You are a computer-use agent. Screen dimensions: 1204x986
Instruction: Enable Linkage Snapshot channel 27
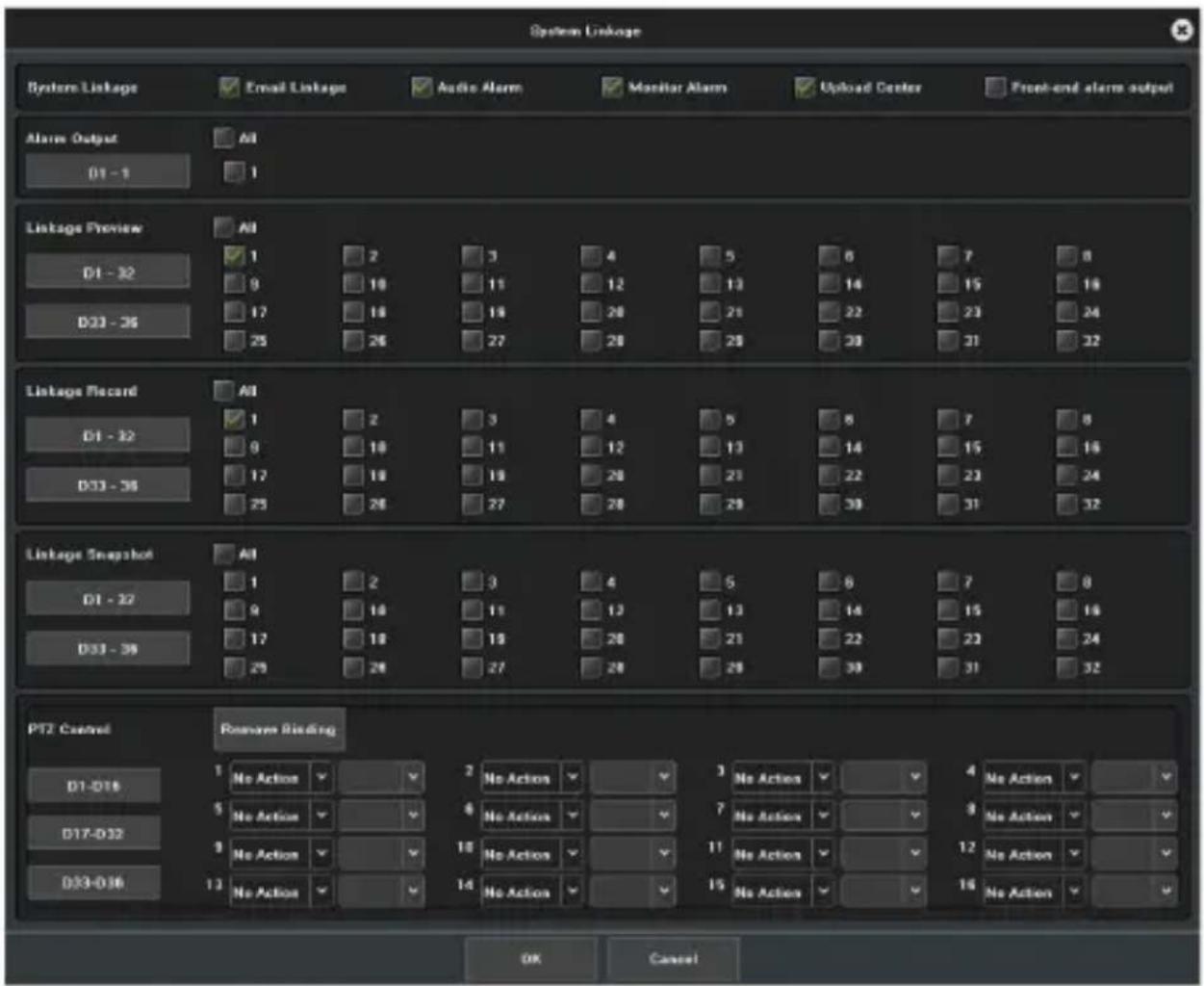coord(472,667)
